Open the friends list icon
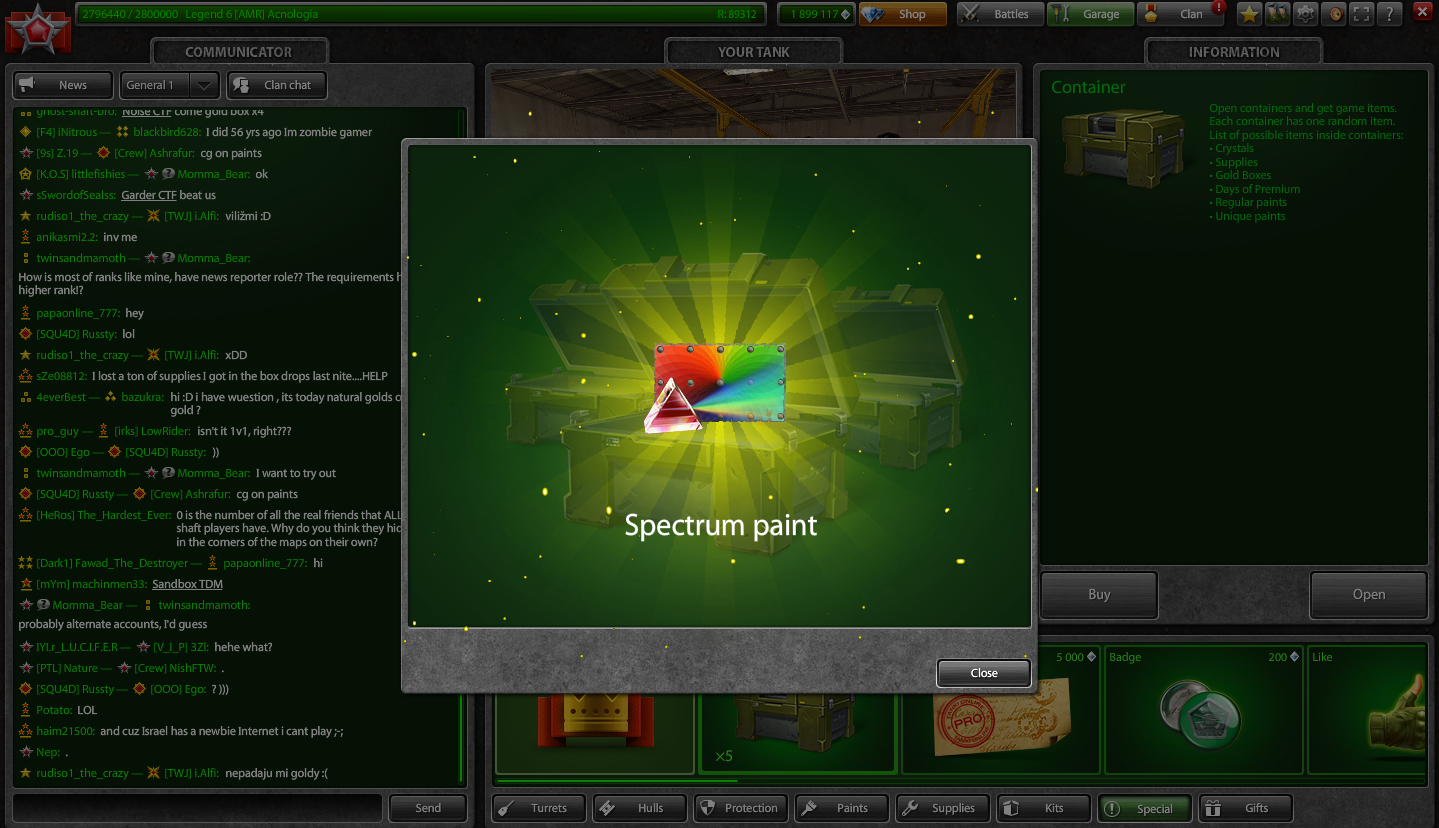This screenshot has width=1439, height=828. pyautogui.click(x=1277, y=14)
